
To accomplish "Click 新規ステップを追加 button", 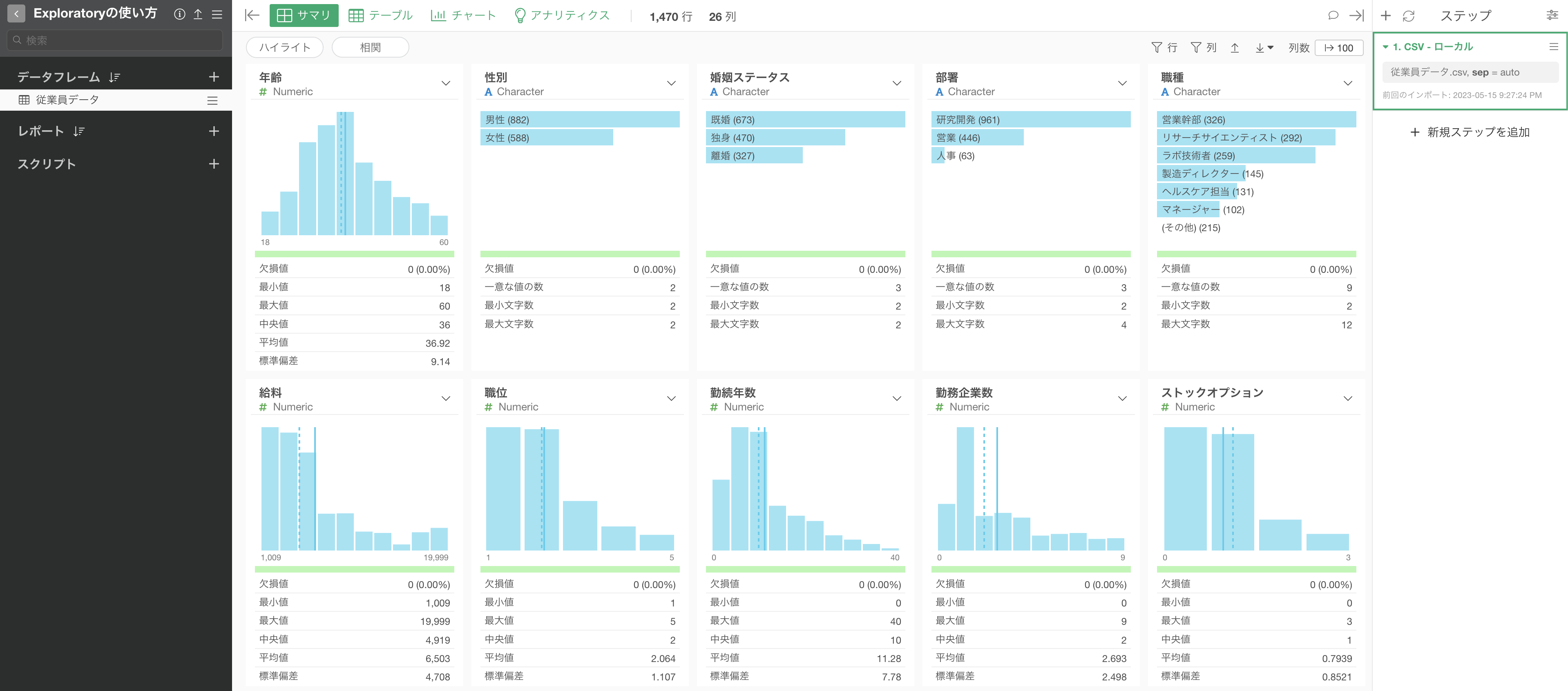I will (x=1470, y=133).
